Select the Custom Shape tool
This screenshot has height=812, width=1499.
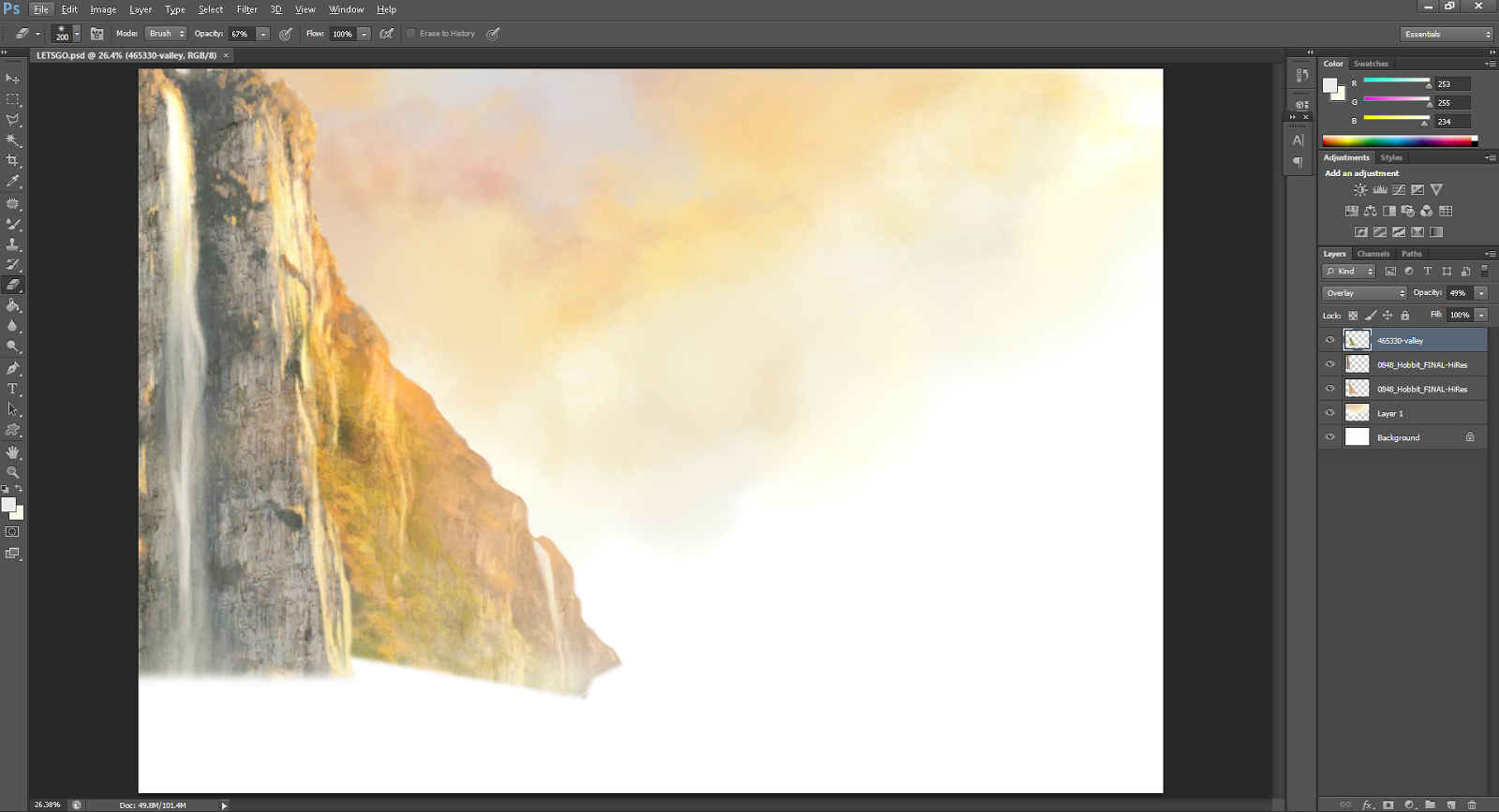(13, 431)
